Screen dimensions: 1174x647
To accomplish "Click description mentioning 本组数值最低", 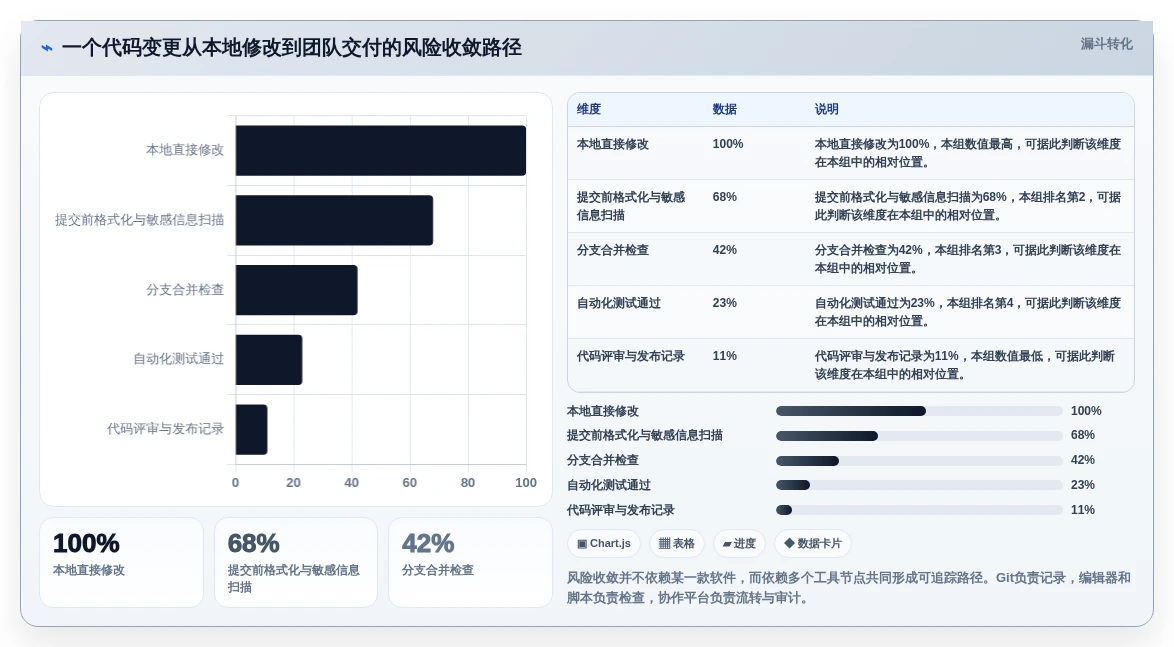I will [x=964, y=365].
